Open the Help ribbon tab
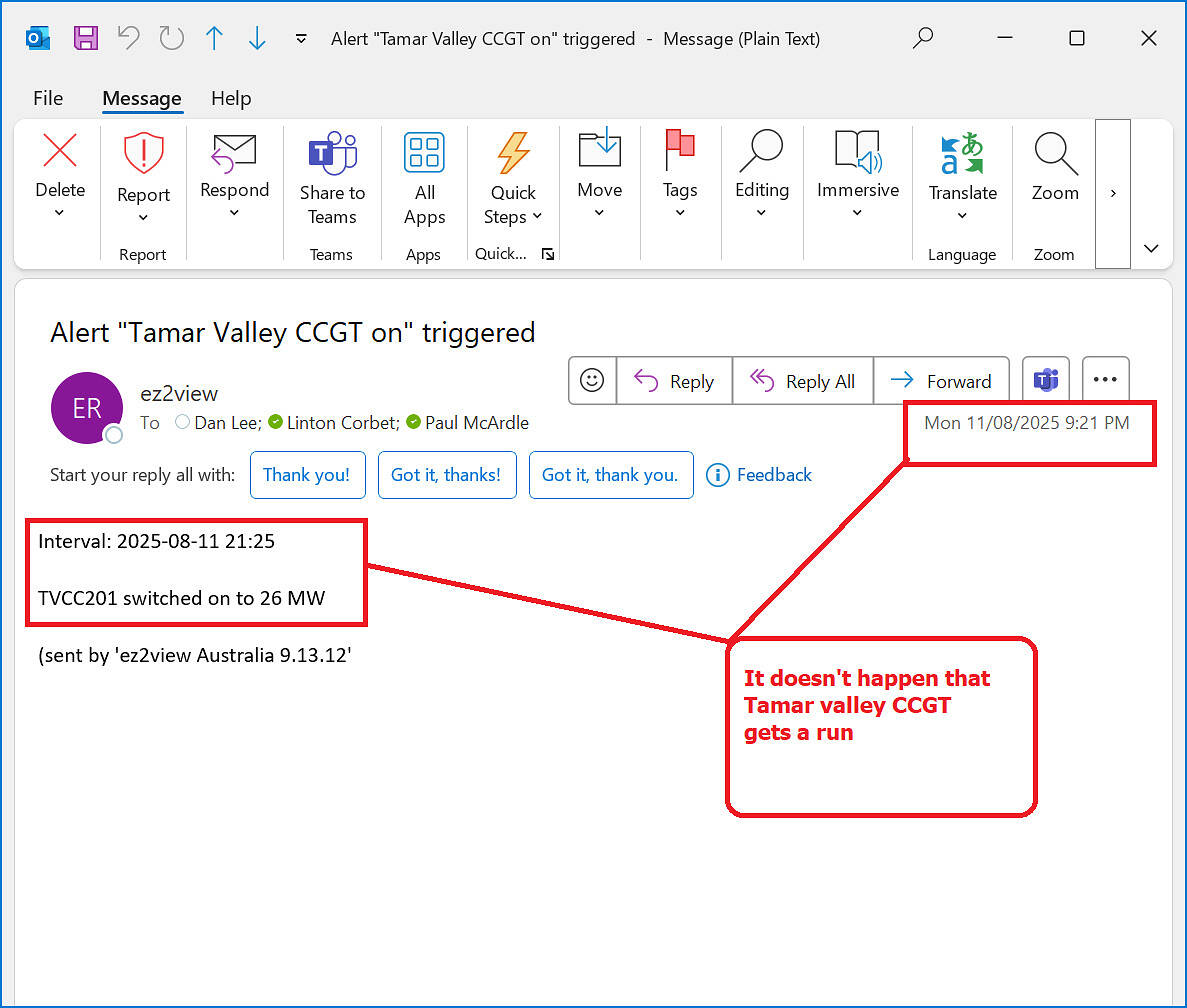 click(231, 98)
